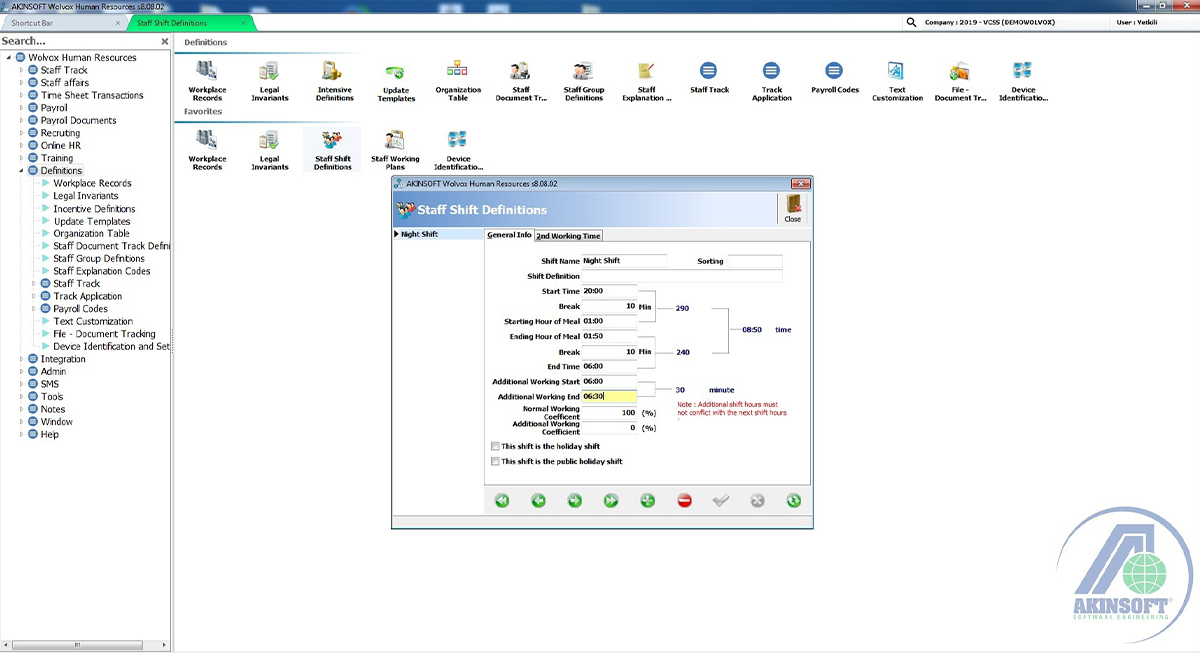Expand the Payroll tree node
The image size is (1200, 653).
pyautogui.click(x=22, y=108)
